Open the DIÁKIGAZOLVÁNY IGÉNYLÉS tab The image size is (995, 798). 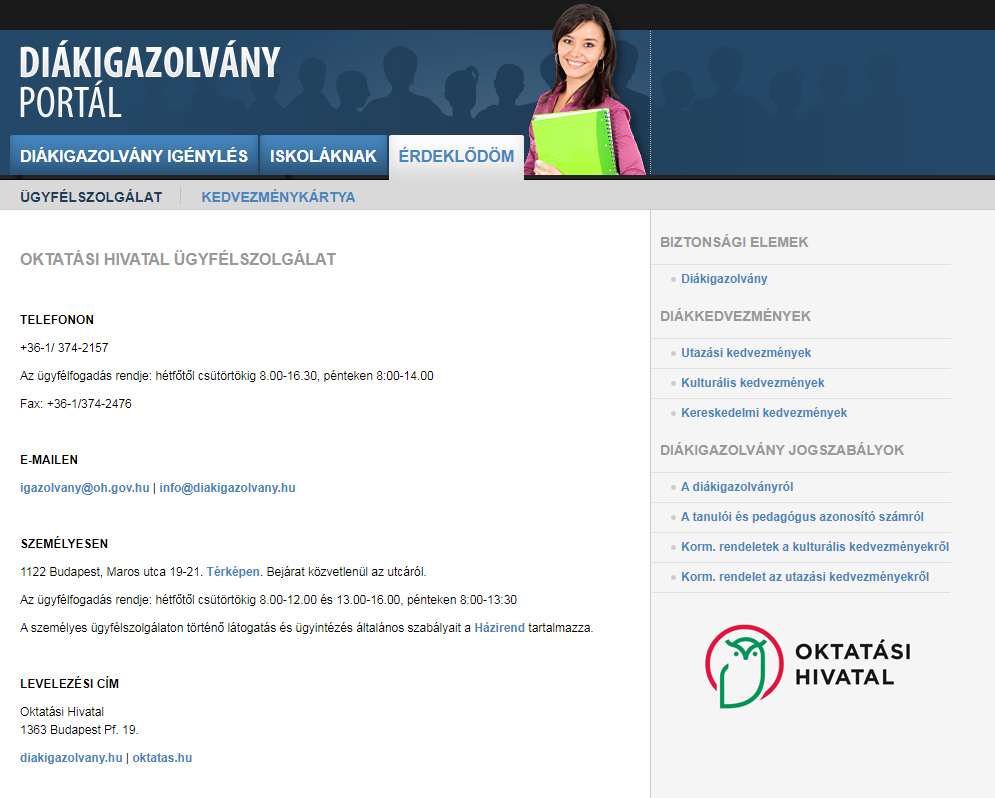click(x=133, y=156)
